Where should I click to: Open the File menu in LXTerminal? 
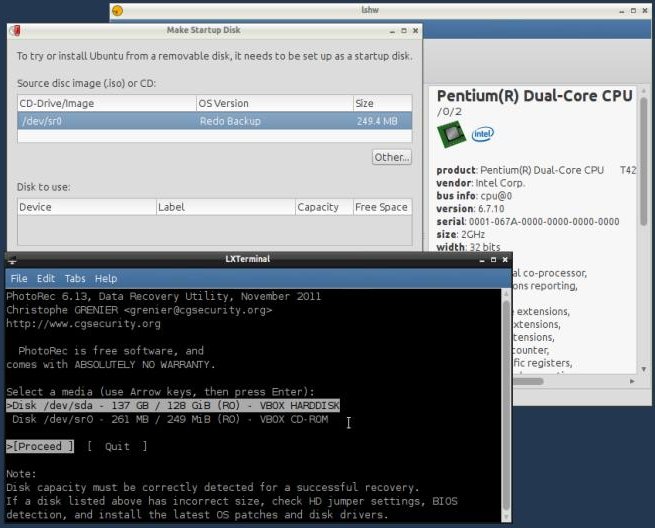tap(19, 279)
